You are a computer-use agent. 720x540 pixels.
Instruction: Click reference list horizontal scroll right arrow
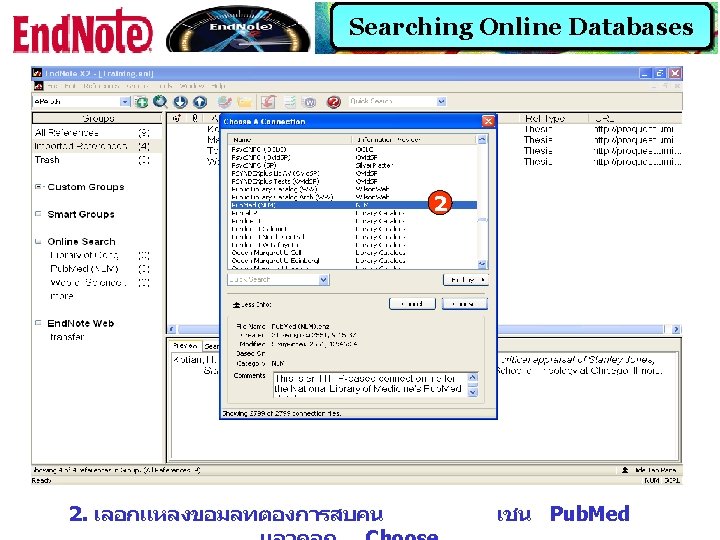[676, 329]
